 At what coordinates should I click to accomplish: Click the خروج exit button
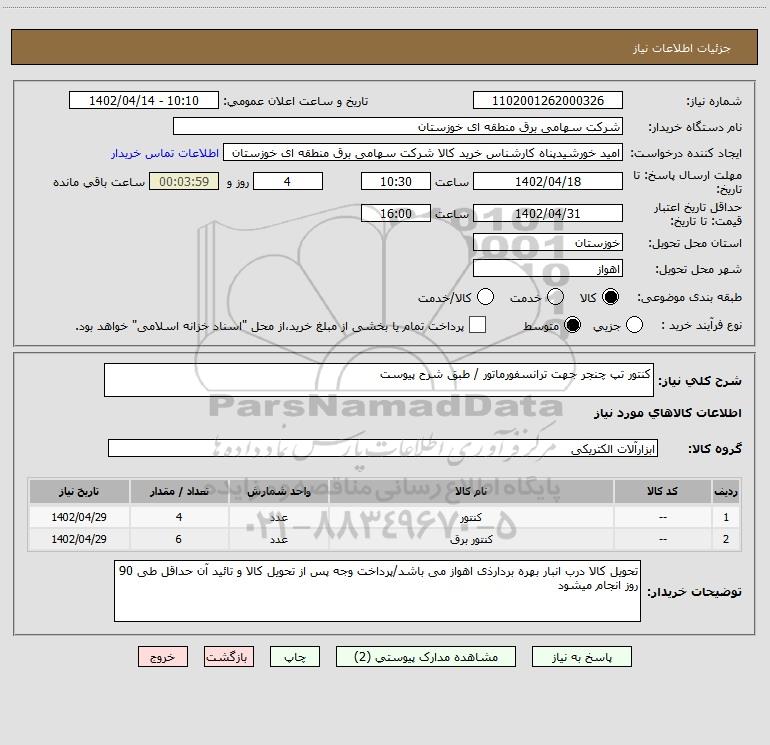(163, 657)
